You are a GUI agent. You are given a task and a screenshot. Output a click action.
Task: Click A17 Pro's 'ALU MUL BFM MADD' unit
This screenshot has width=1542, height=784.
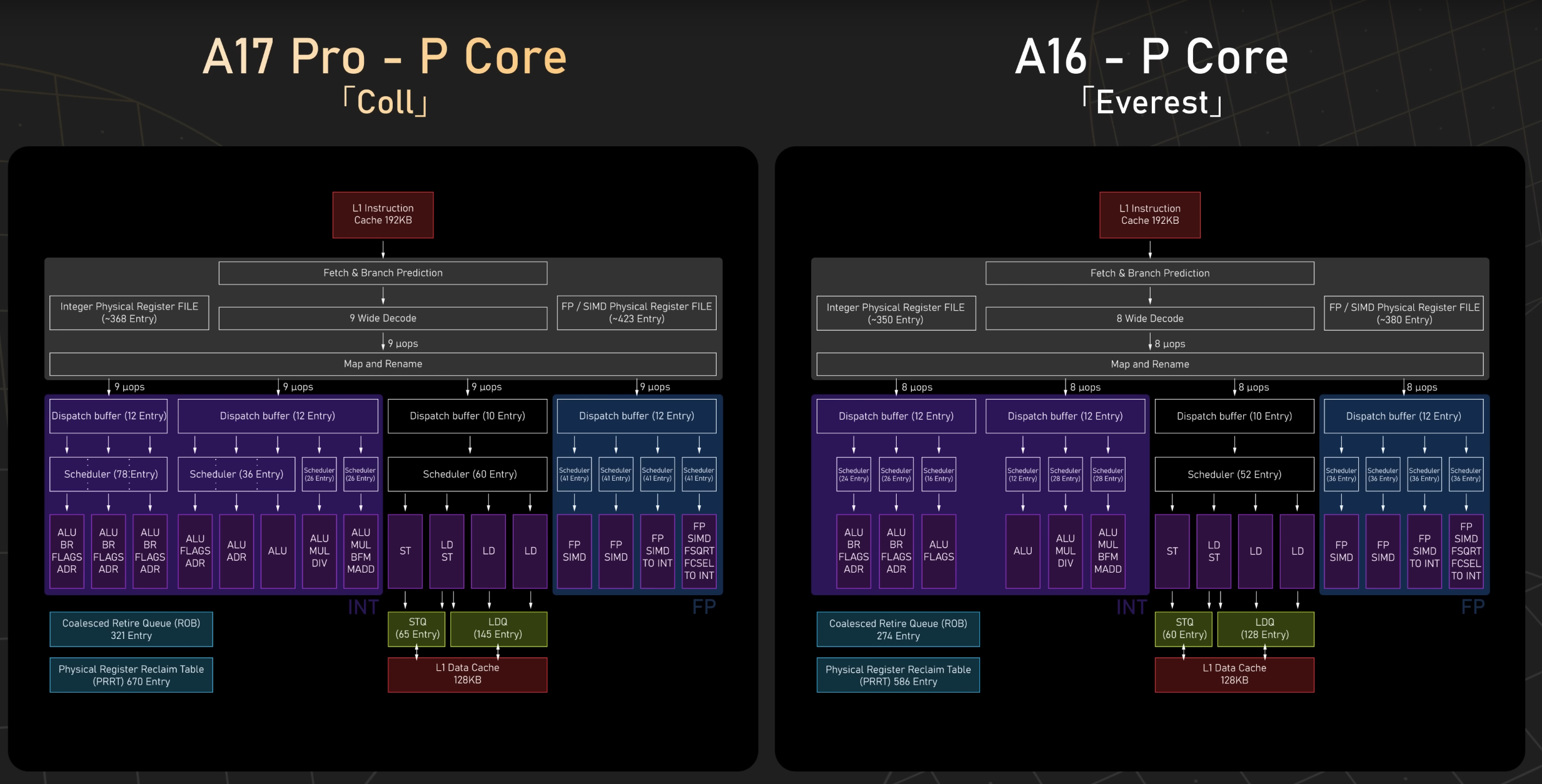[361, 551]
